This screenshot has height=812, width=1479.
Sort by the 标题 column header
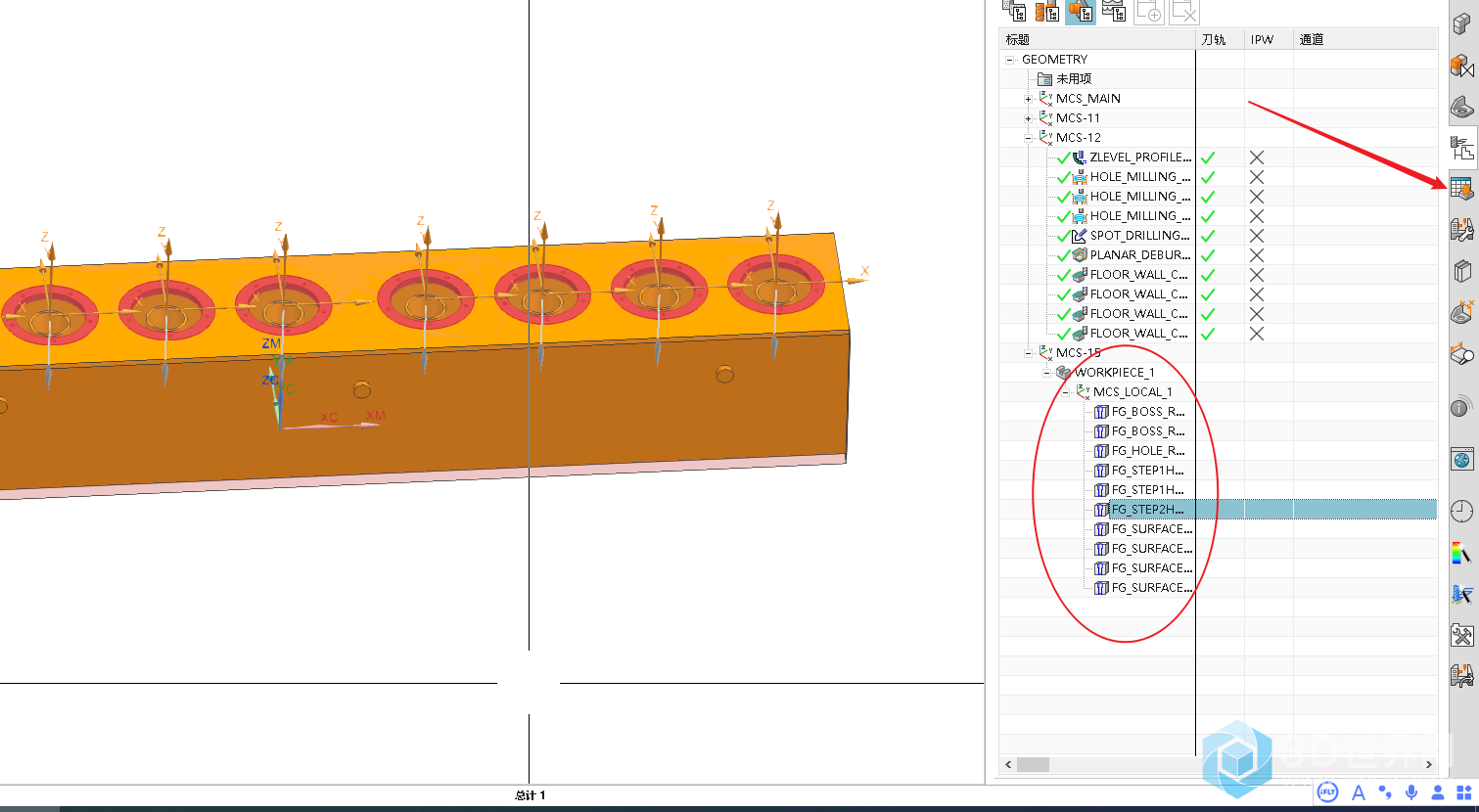pyautogui.click(x=1097, y=39)
